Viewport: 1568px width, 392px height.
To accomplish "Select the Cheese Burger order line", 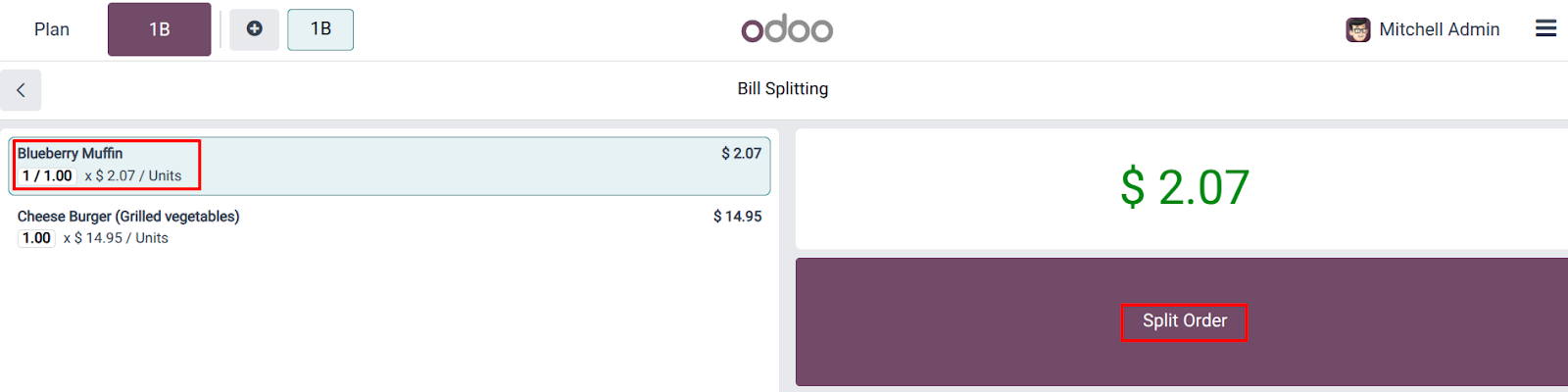I will (389, 226).
